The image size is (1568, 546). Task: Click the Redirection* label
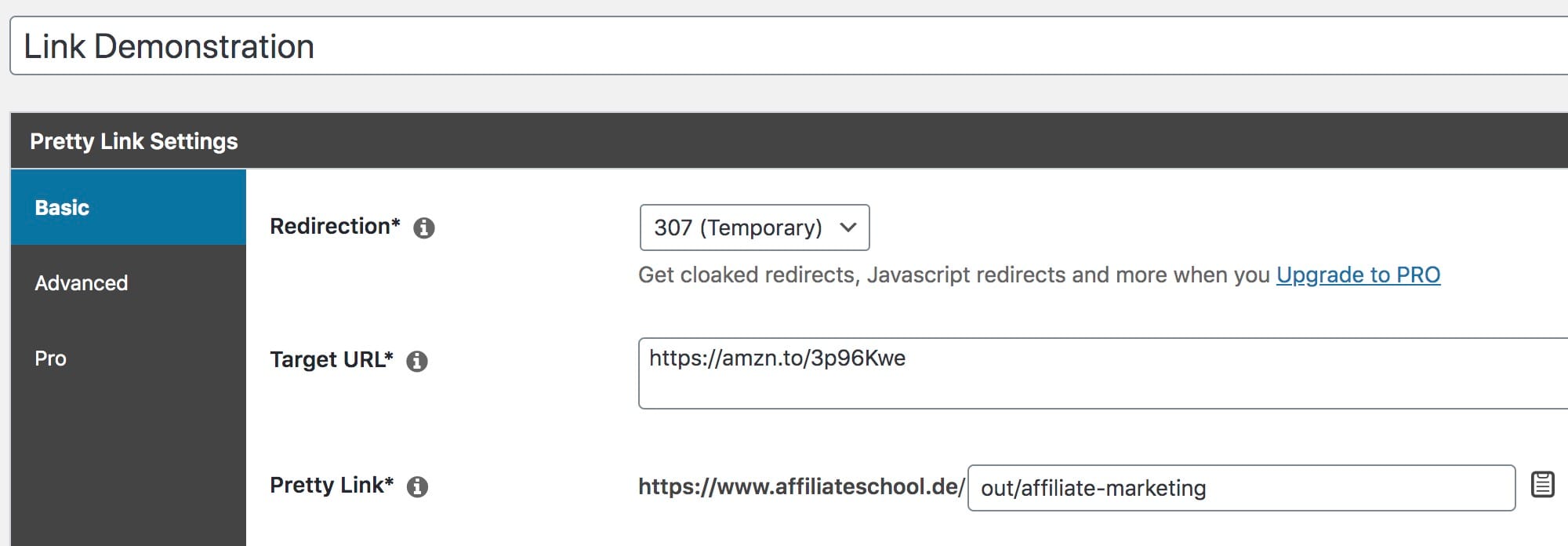[335, 226]
